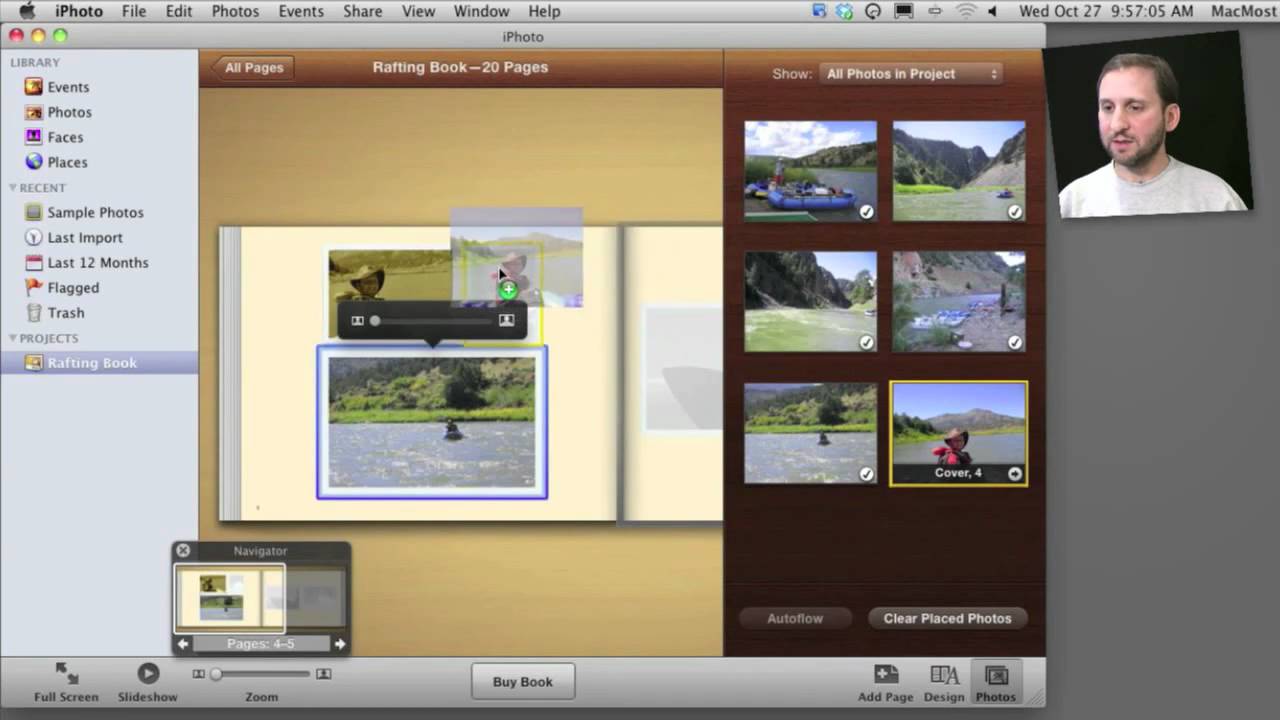Click the volume icon in menu bar
Image resolution: width=1280 pixels, height=720 pixels.
tap(992, 11)
